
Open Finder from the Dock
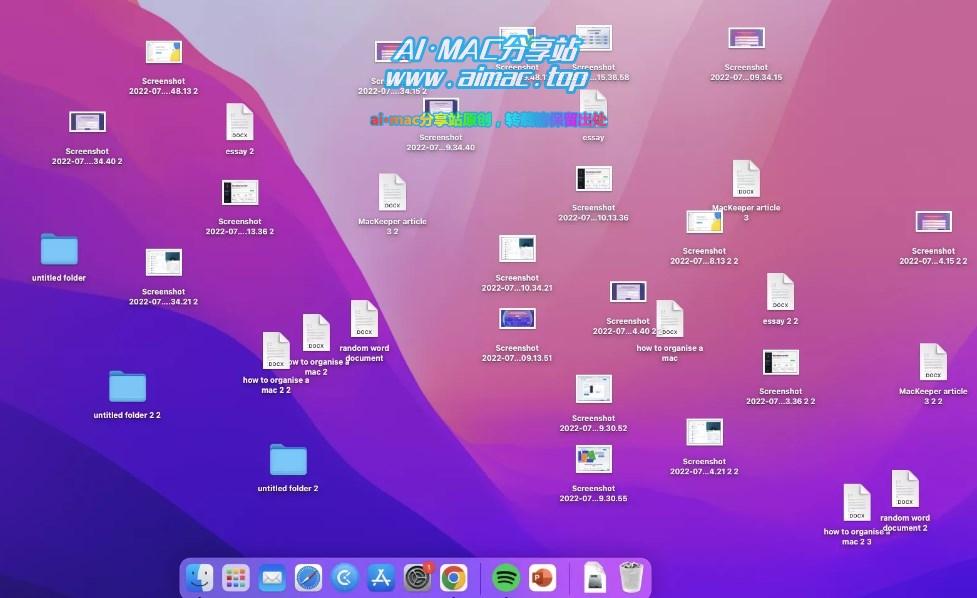[199, 578]
